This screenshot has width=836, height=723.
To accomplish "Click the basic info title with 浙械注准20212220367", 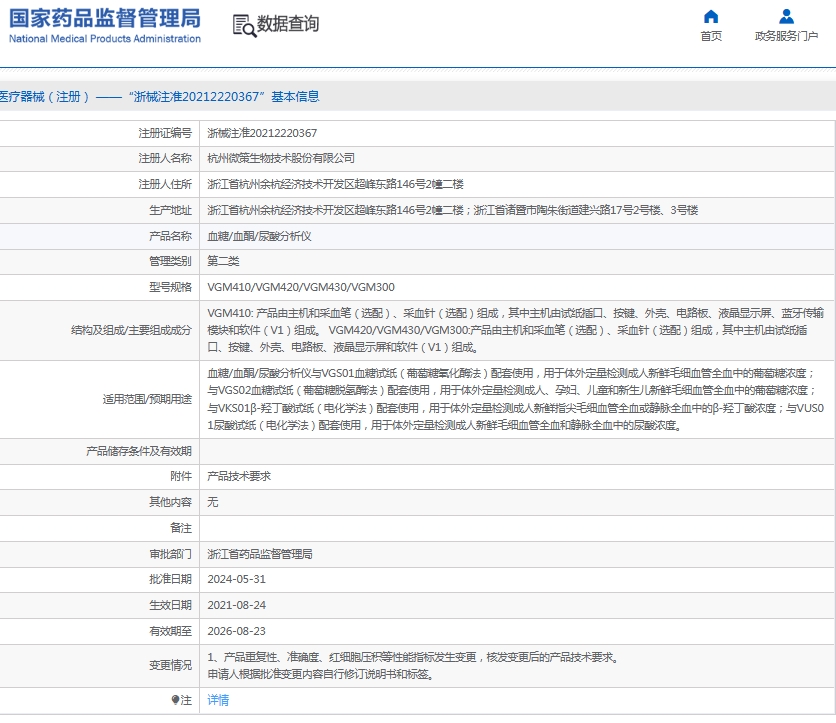I will (x=159, y=97).
